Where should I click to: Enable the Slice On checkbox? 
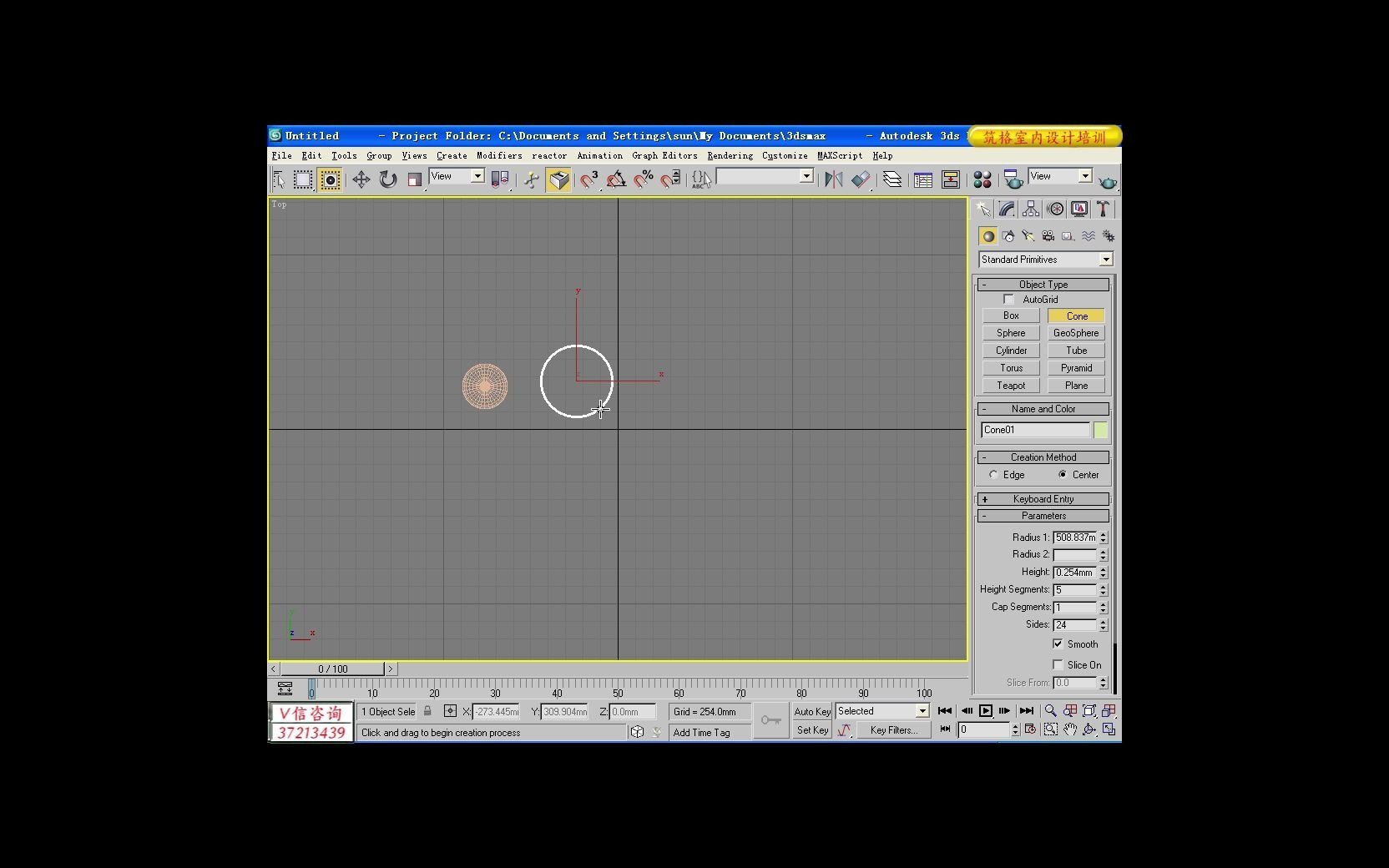pyautogui.click(x=1058, y=664)
